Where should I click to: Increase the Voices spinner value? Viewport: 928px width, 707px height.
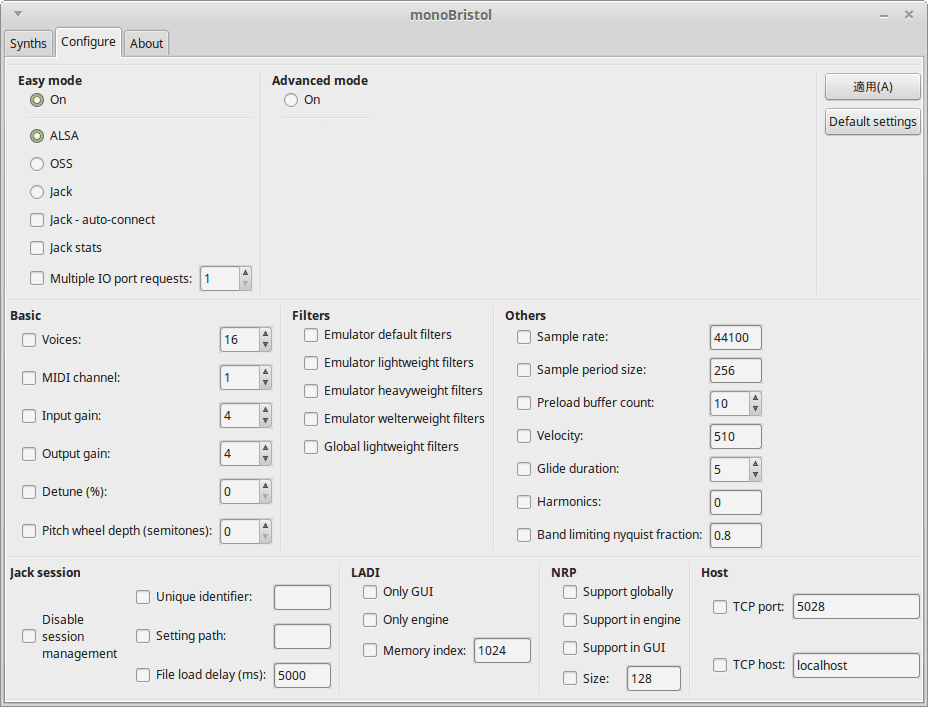[265, 334]
